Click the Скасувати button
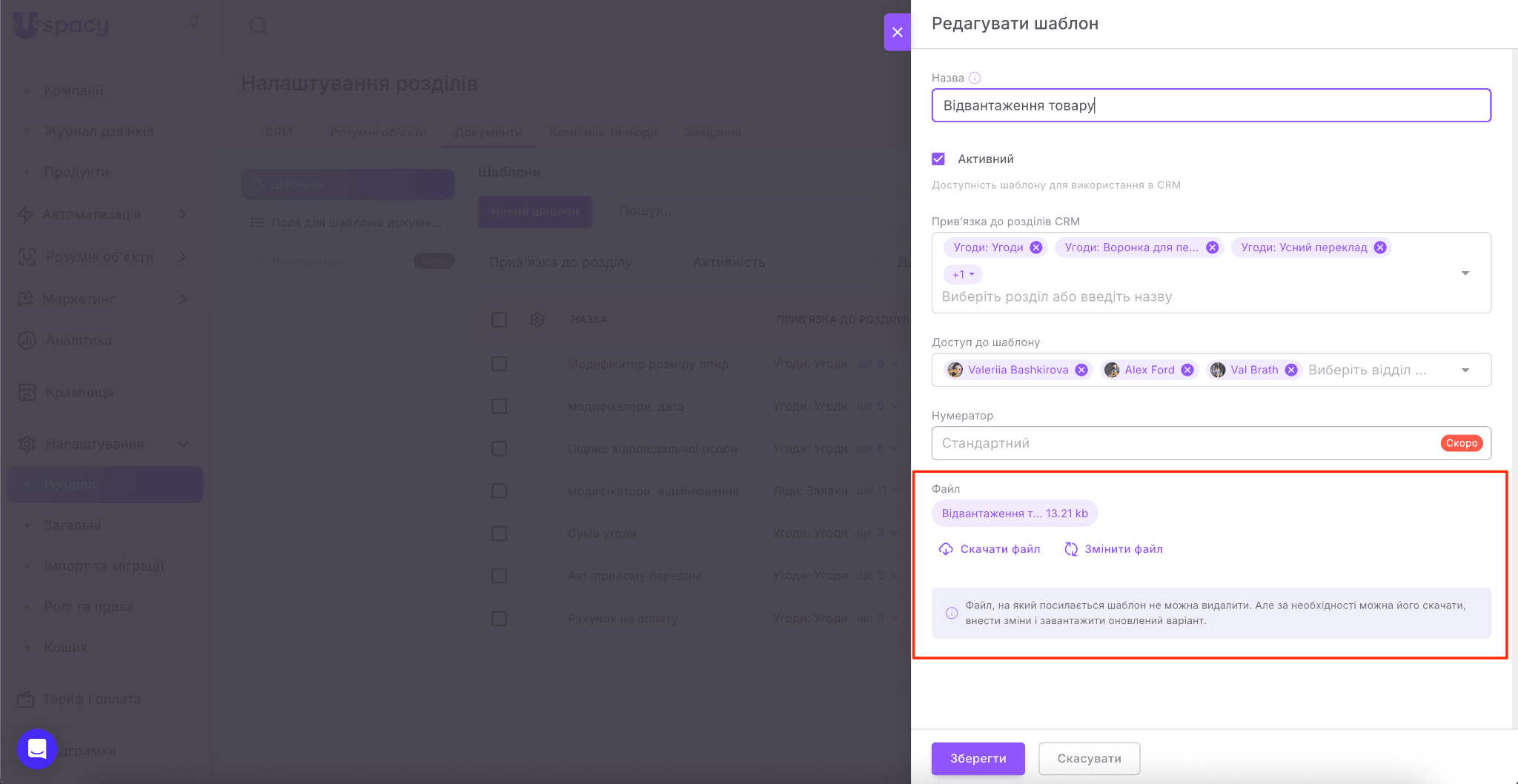 pos(1089,758)
